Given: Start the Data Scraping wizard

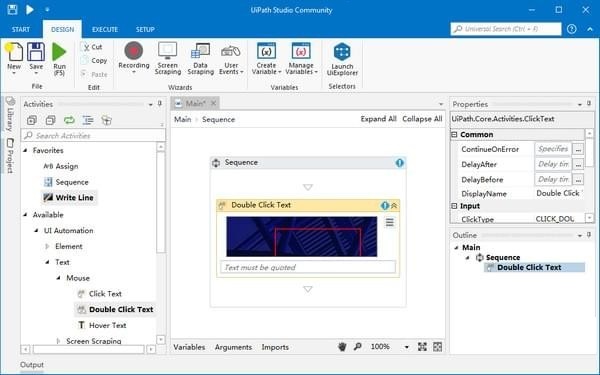Looking at the screenshot, I should point(201,58).
